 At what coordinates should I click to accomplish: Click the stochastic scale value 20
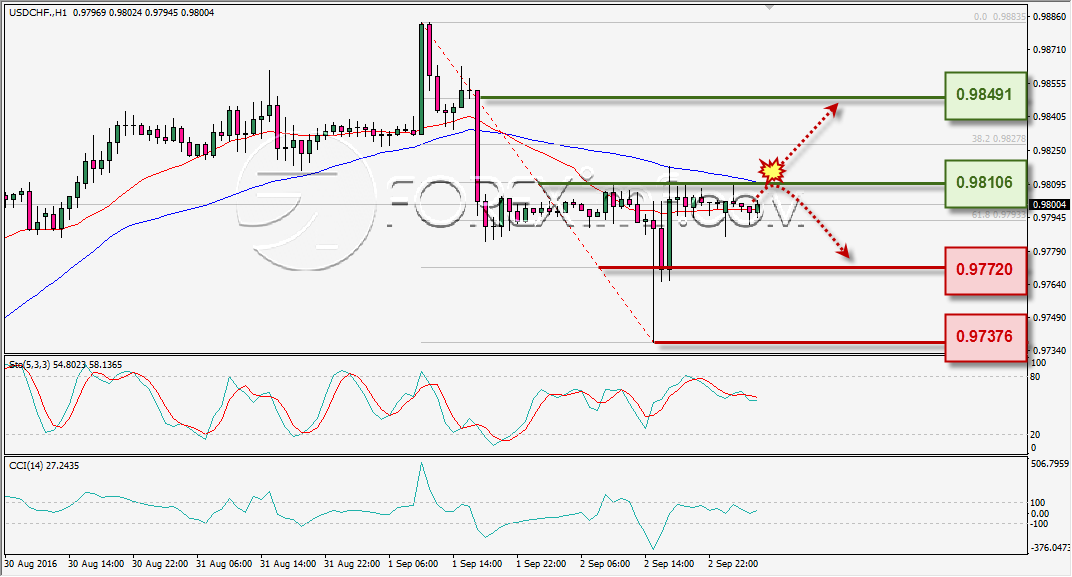click(1035, 435)
